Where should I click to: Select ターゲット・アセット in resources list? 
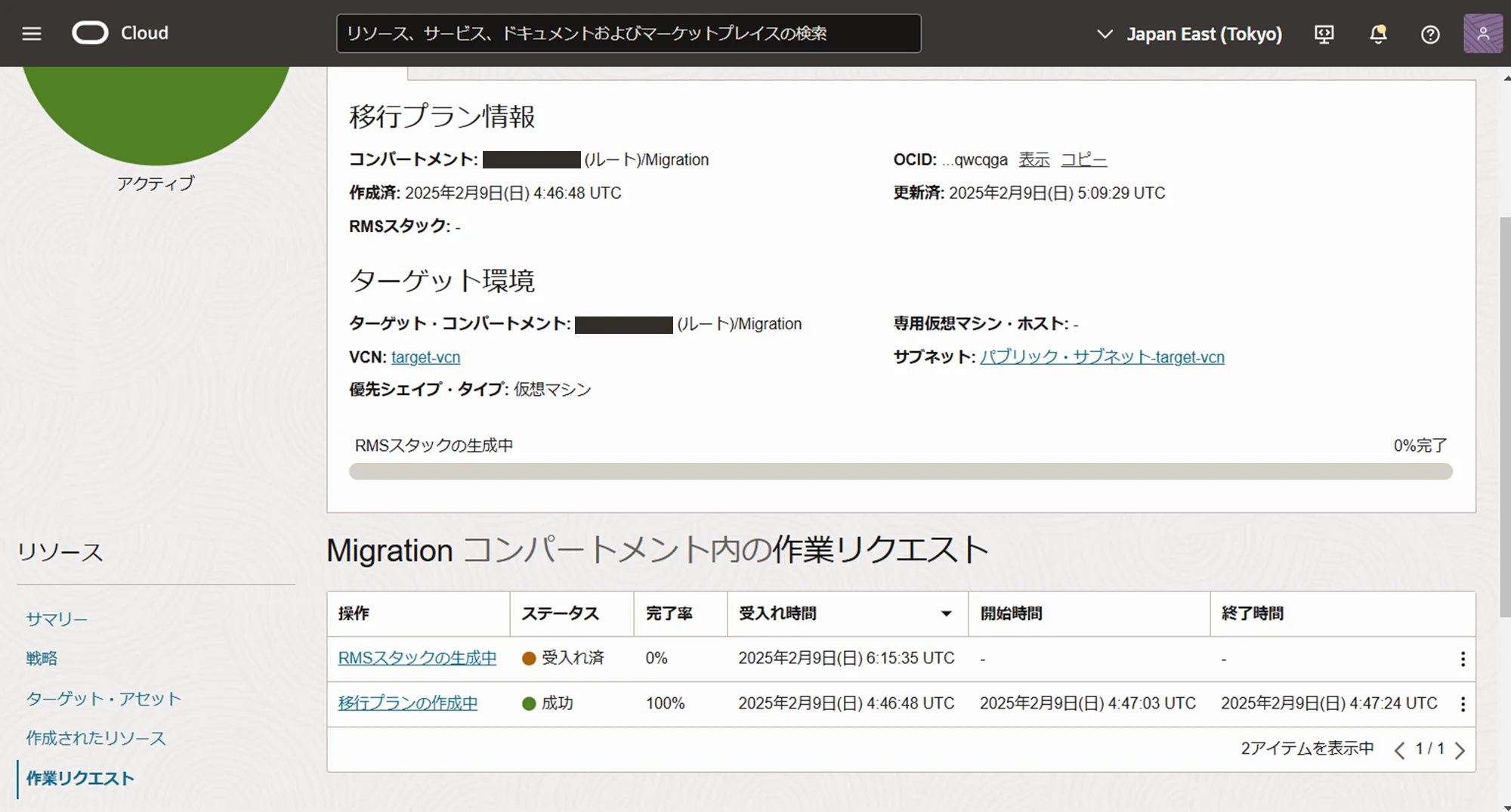pyautogui.click(x=104, y=699)
